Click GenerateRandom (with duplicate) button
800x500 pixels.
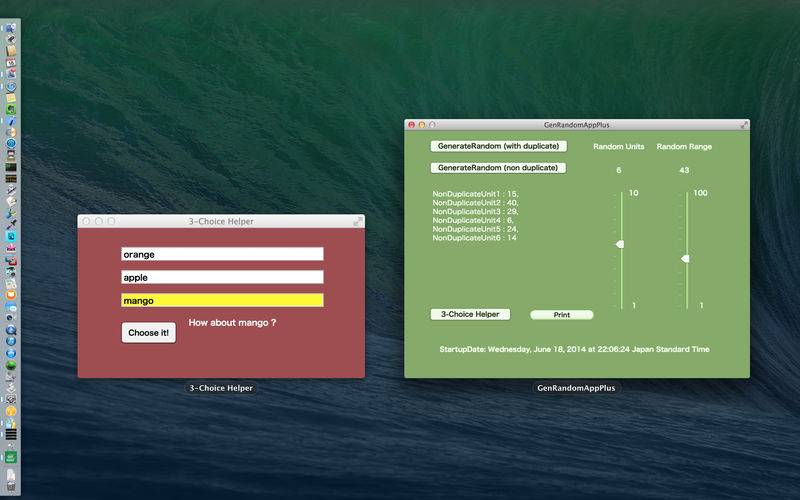[498, 146]
